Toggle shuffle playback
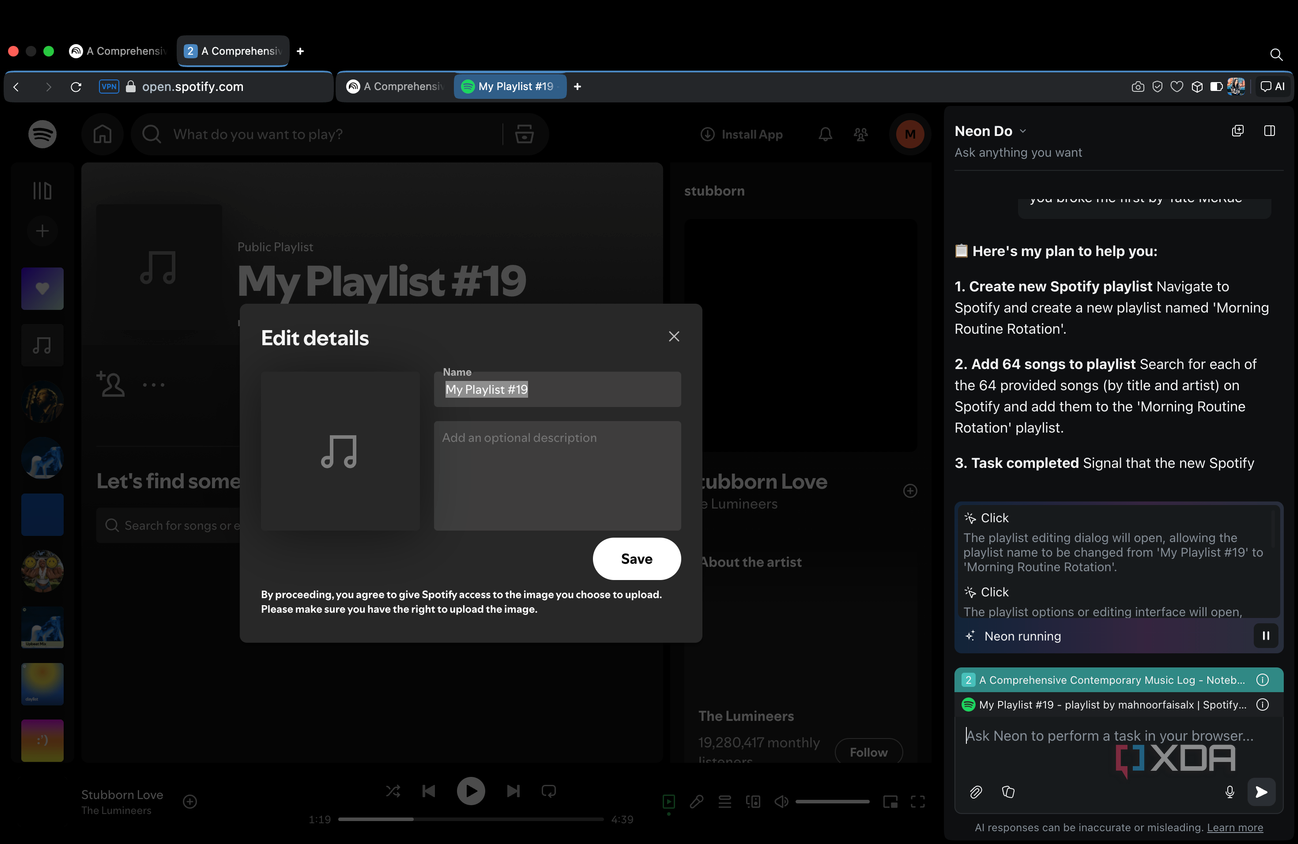1298x844 pixels. pos(393,791)
